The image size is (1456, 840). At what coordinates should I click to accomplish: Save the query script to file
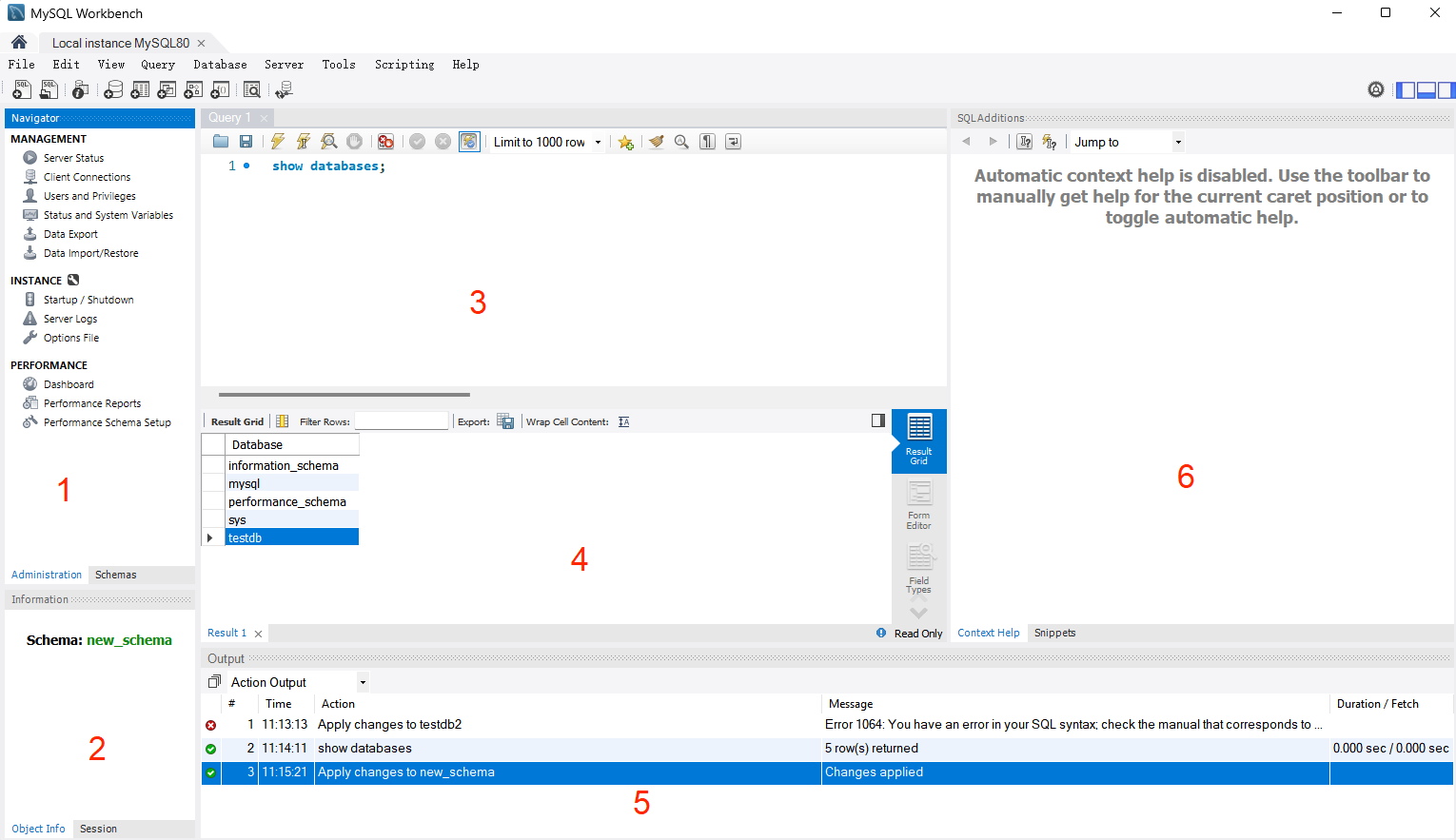point(246,142)
